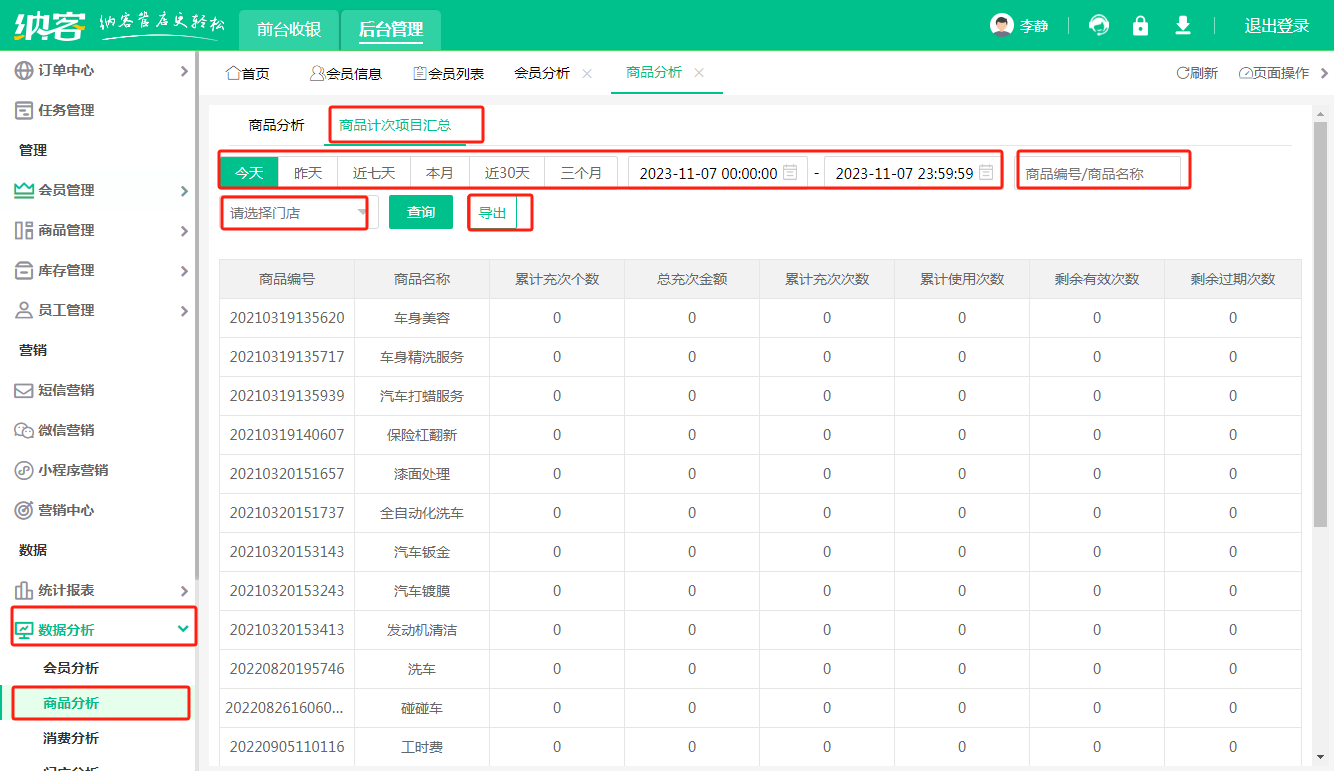打开客服帮助图标
This screenshot has height=771, width=1334.
pos(1098,25)
